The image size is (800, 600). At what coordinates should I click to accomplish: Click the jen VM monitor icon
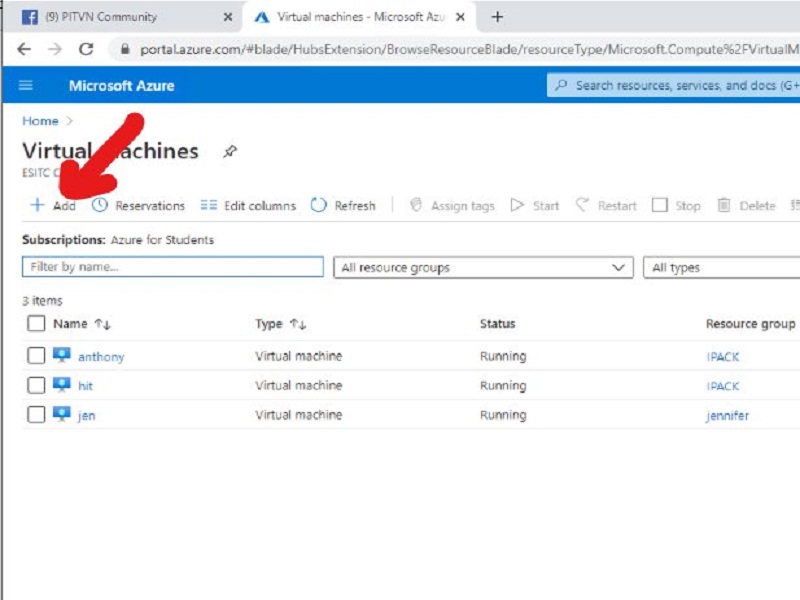pos(62,414)
